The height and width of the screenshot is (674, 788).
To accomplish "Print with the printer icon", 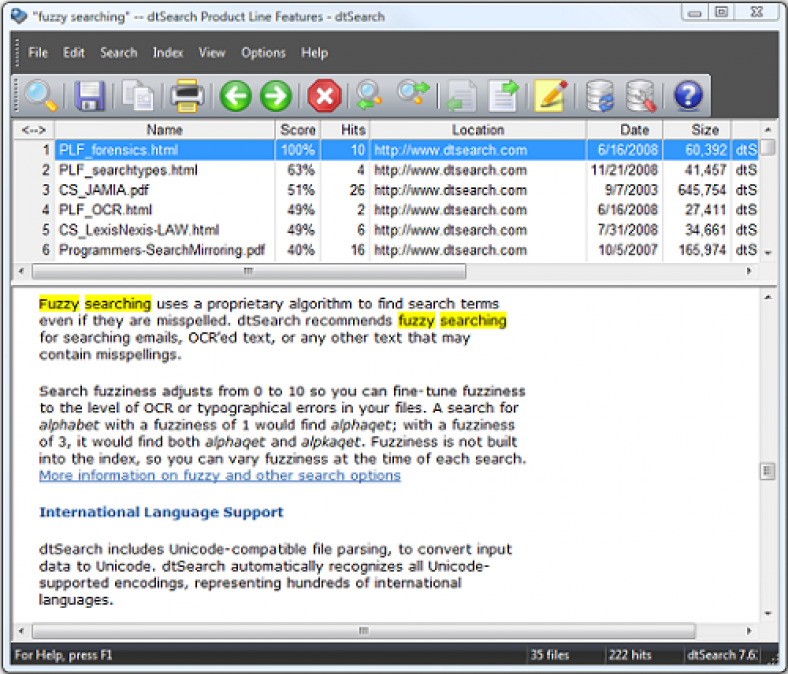I will pyautogui.click(x=186, y=95).
